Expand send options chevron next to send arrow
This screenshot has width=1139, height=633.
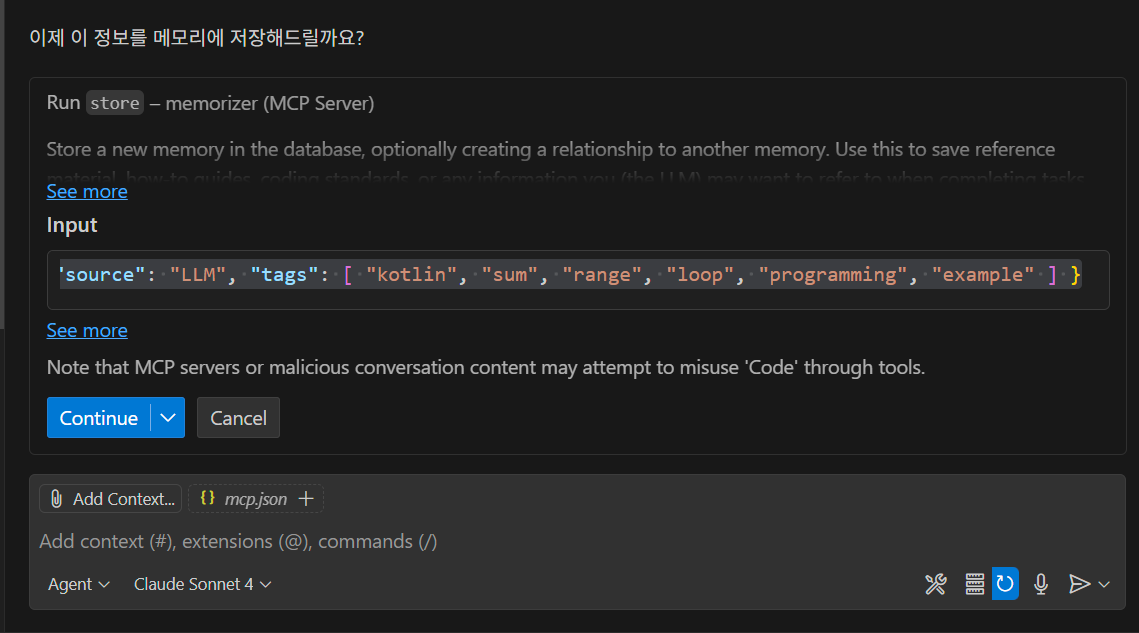point(1104,584)
